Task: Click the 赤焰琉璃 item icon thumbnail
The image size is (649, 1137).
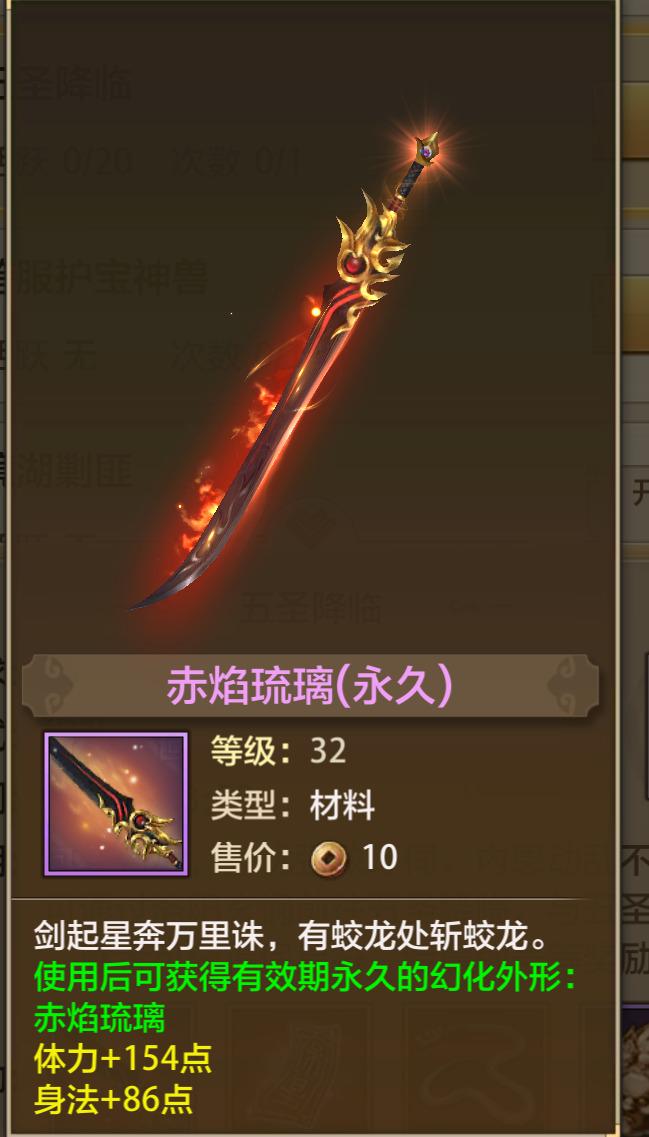Action: tap(116, 803)
